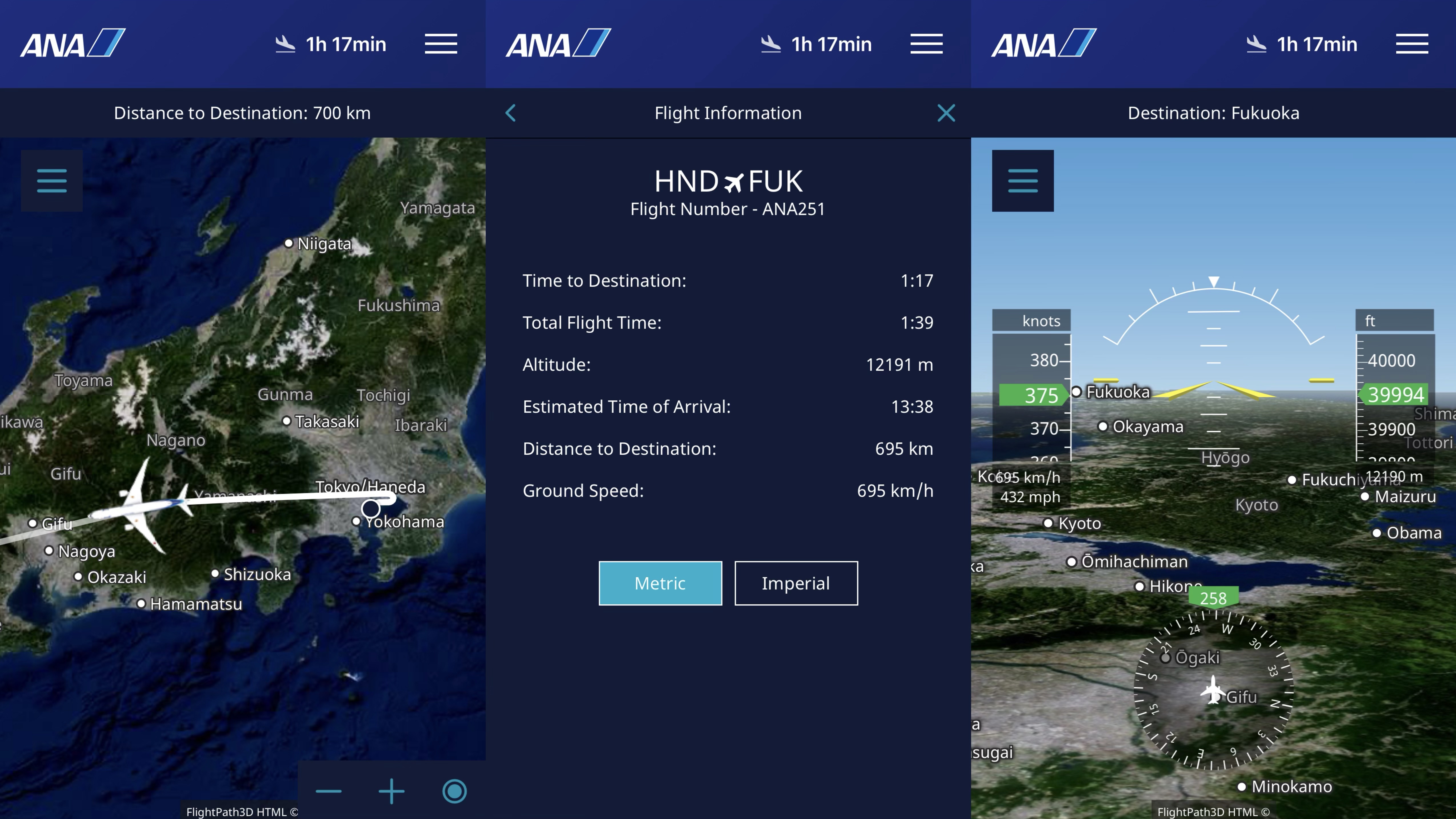Click the Altitude value 12191 m
The height and width of the screenshot is (819, 1456).
click(899, 365)
